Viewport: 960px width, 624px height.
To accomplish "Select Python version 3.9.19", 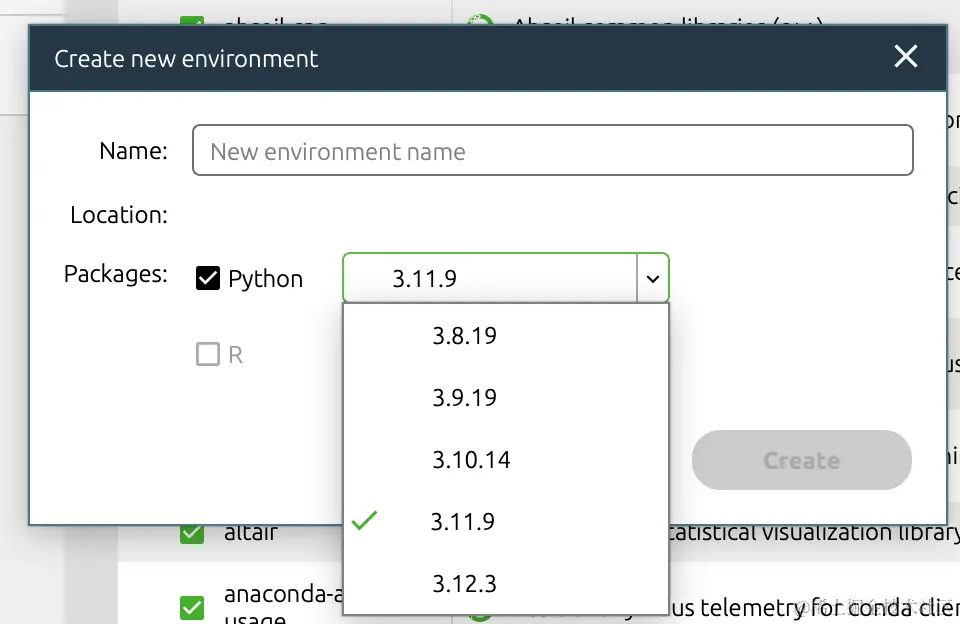I will [464, 398].
